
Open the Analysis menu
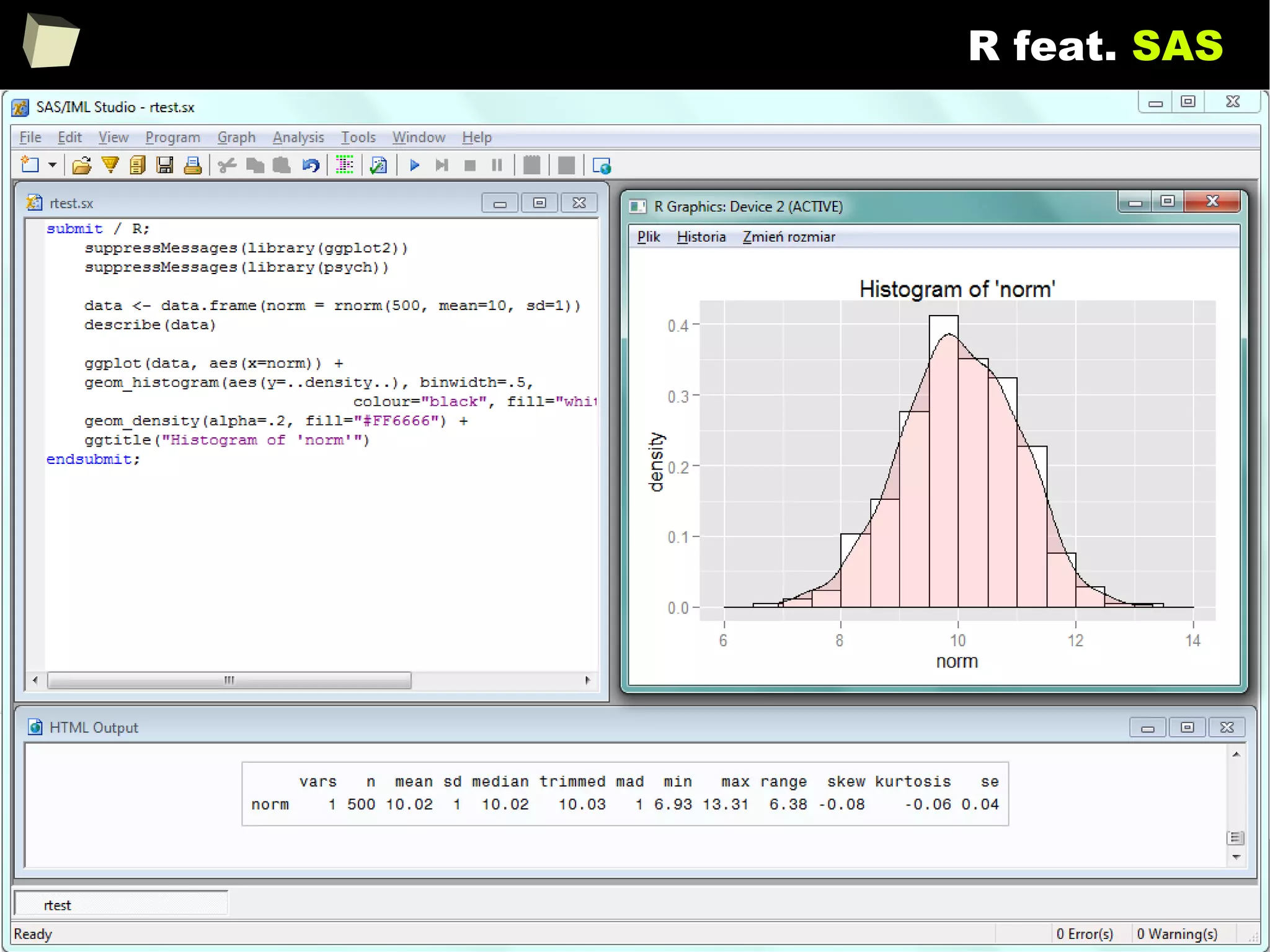point(298,137)
